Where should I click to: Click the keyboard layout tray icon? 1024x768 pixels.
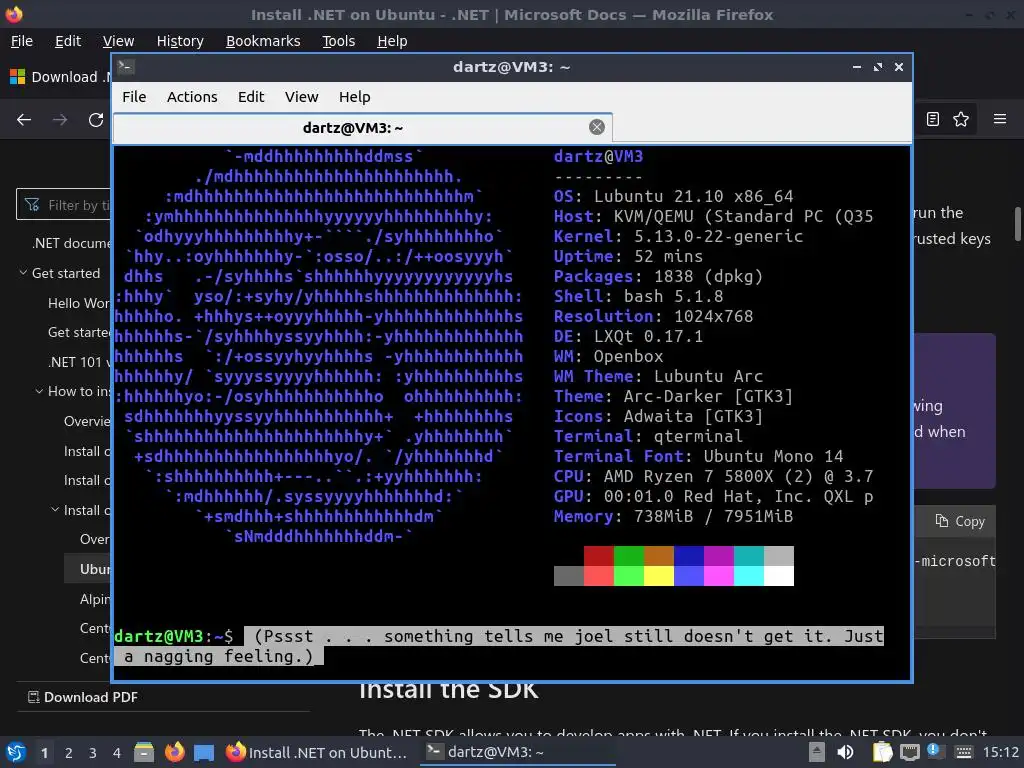click(x=963, y=752)
